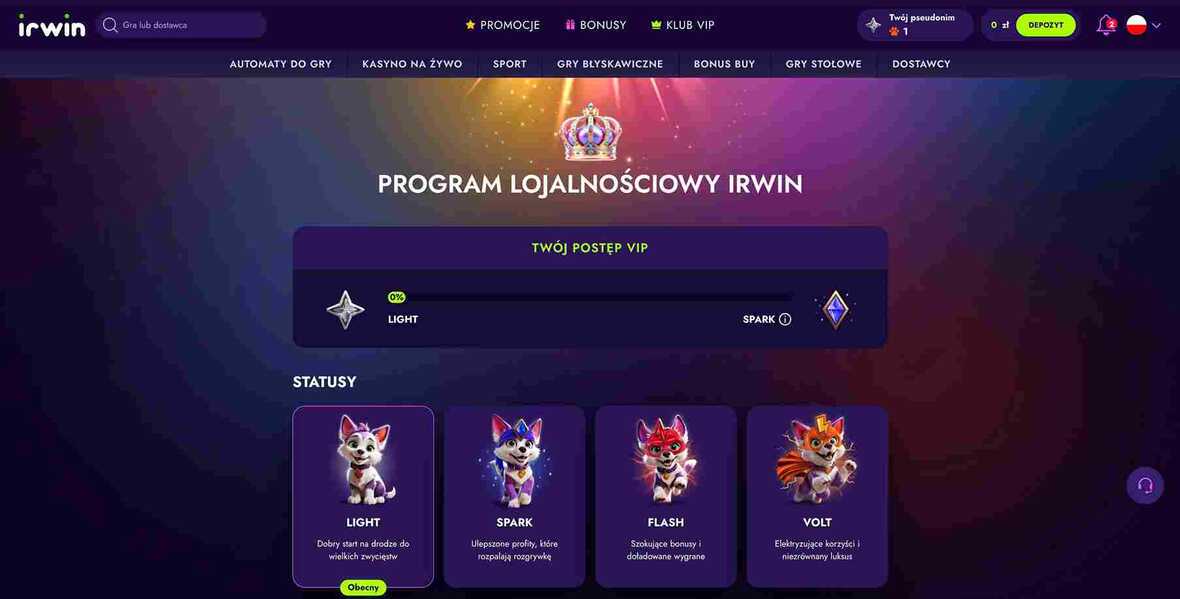
Task: Open the headset support chat icon
Action: pyautogui.click(x=1145, y=485)
